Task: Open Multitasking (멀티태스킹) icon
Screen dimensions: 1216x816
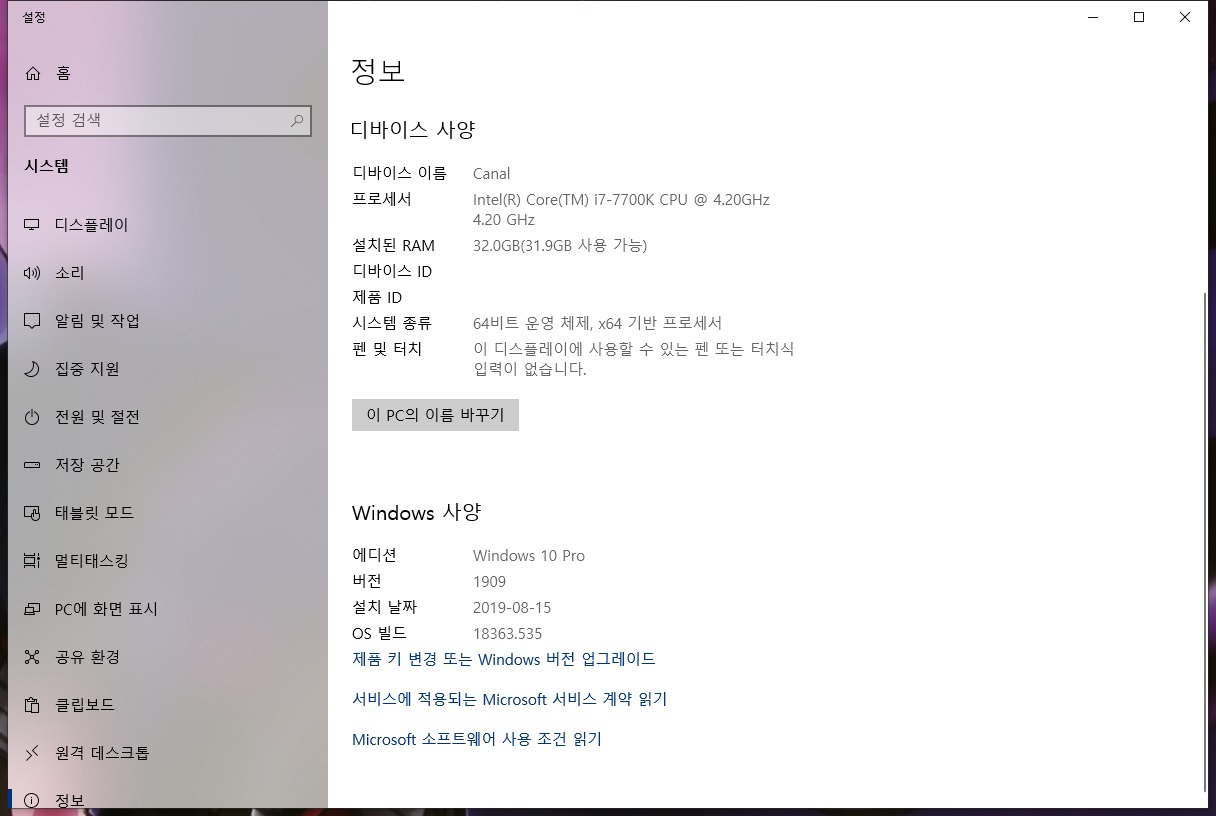Action: (33, 561)
